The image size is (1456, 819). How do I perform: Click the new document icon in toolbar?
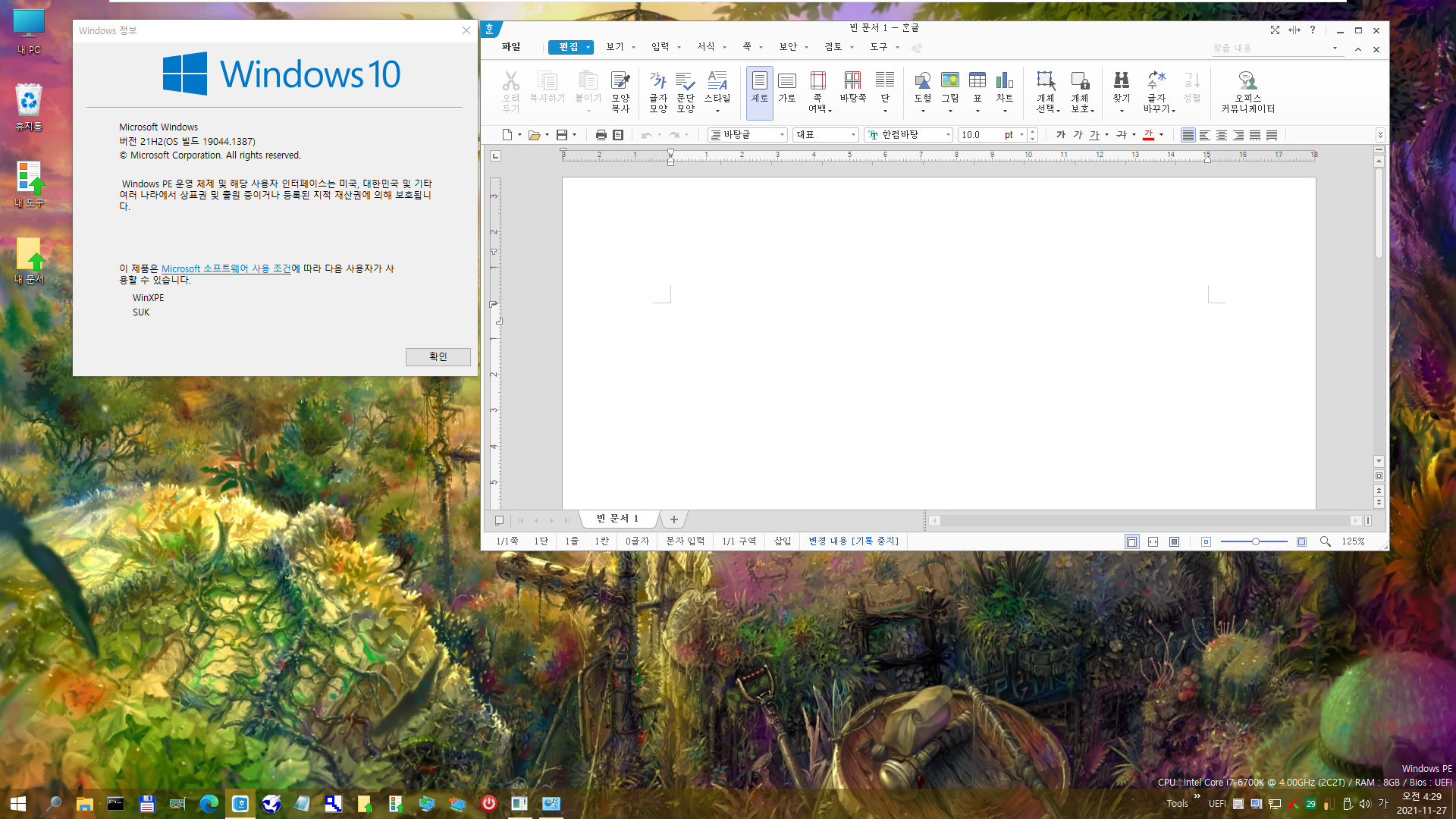tap(507, 135)
